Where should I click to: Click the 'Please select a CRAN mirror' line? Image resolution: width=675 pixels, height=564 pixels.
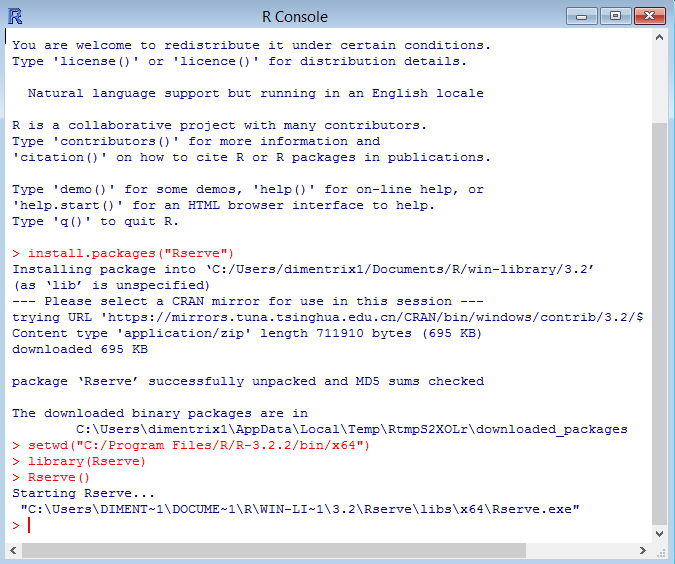pos(248,301)
